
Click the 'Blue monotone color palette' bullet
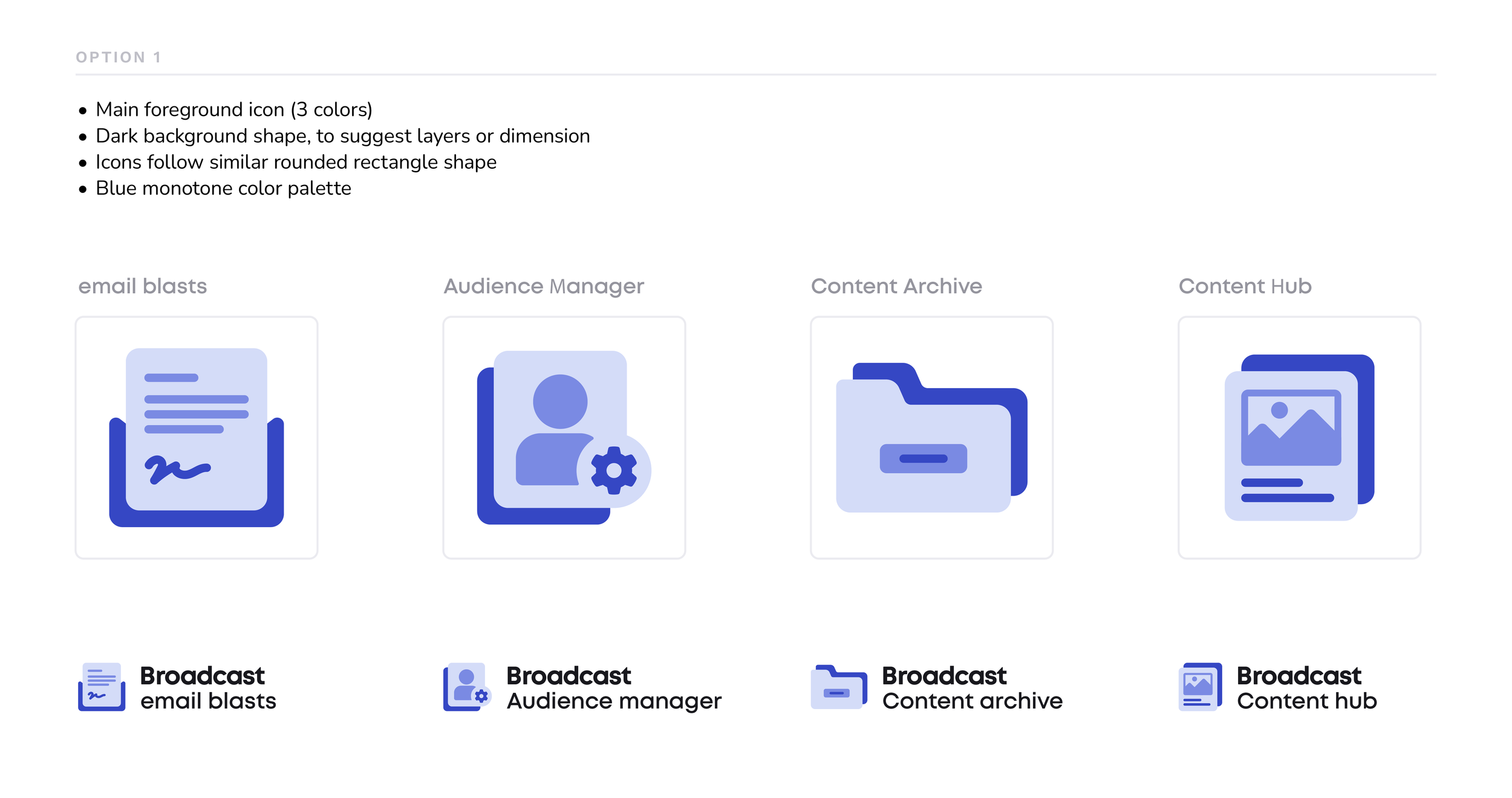pyautogui.click(x=223, y=189)
